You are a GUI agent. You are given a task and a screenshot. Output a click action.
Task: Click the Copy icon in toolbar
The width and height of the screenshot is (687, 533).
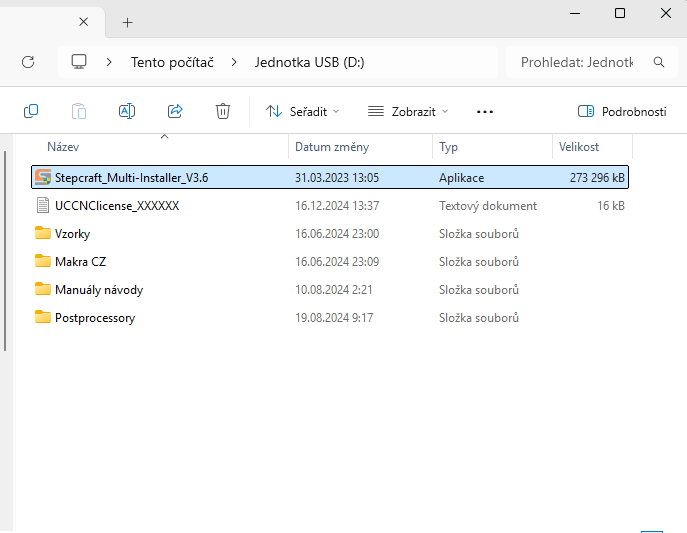pos(31,111)
